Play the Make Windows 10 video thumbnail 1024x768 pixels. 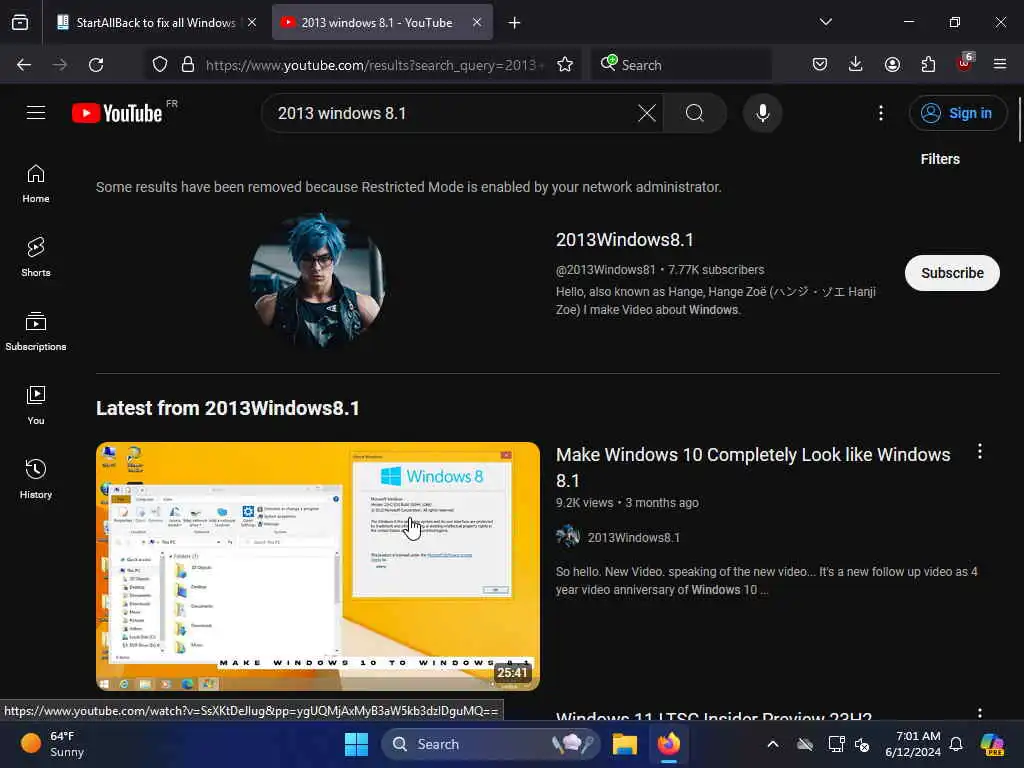(x=318, y=566)
